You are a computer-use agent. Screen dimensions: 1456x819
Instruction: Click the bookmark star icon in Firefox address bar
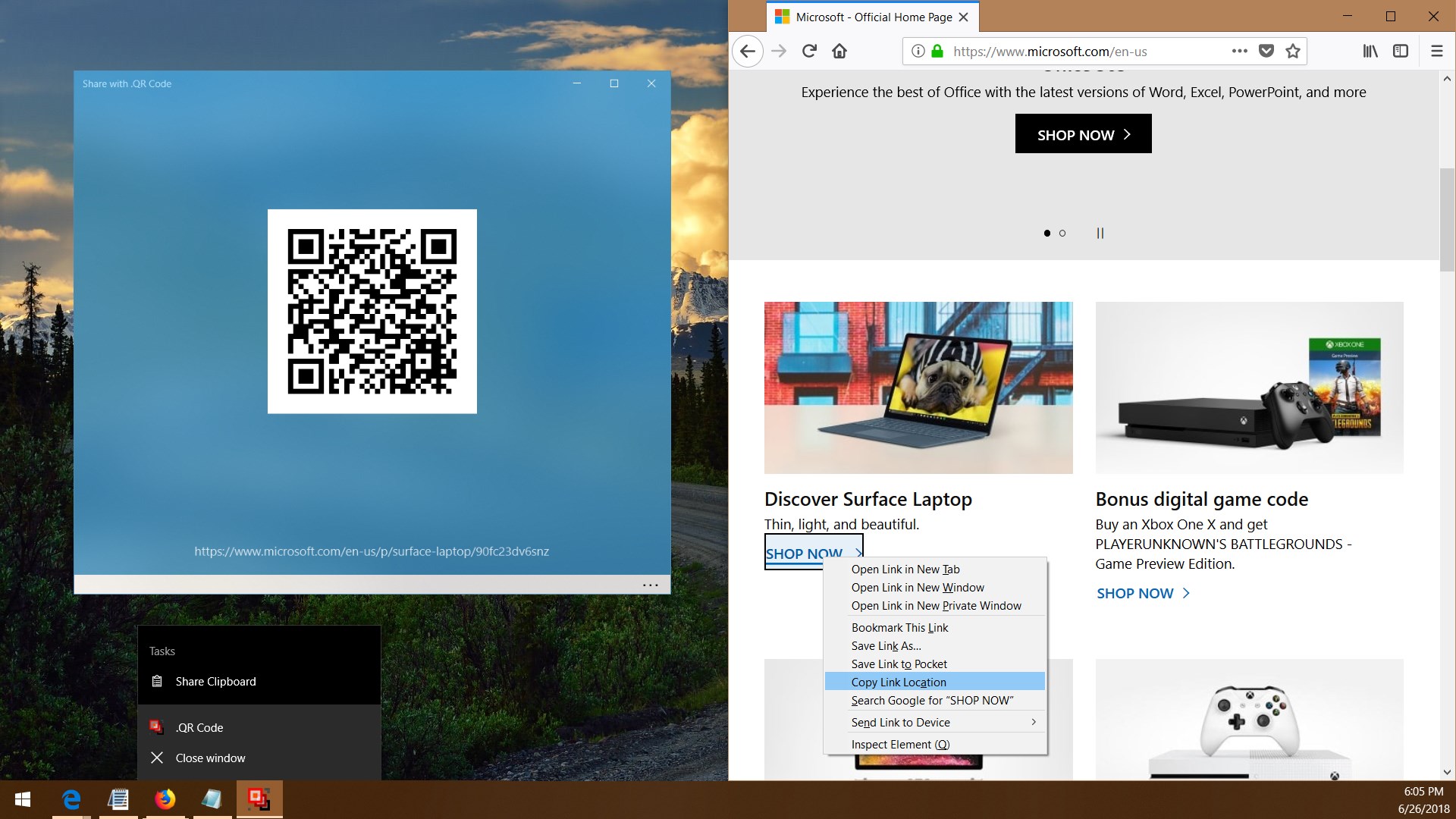1293,51
